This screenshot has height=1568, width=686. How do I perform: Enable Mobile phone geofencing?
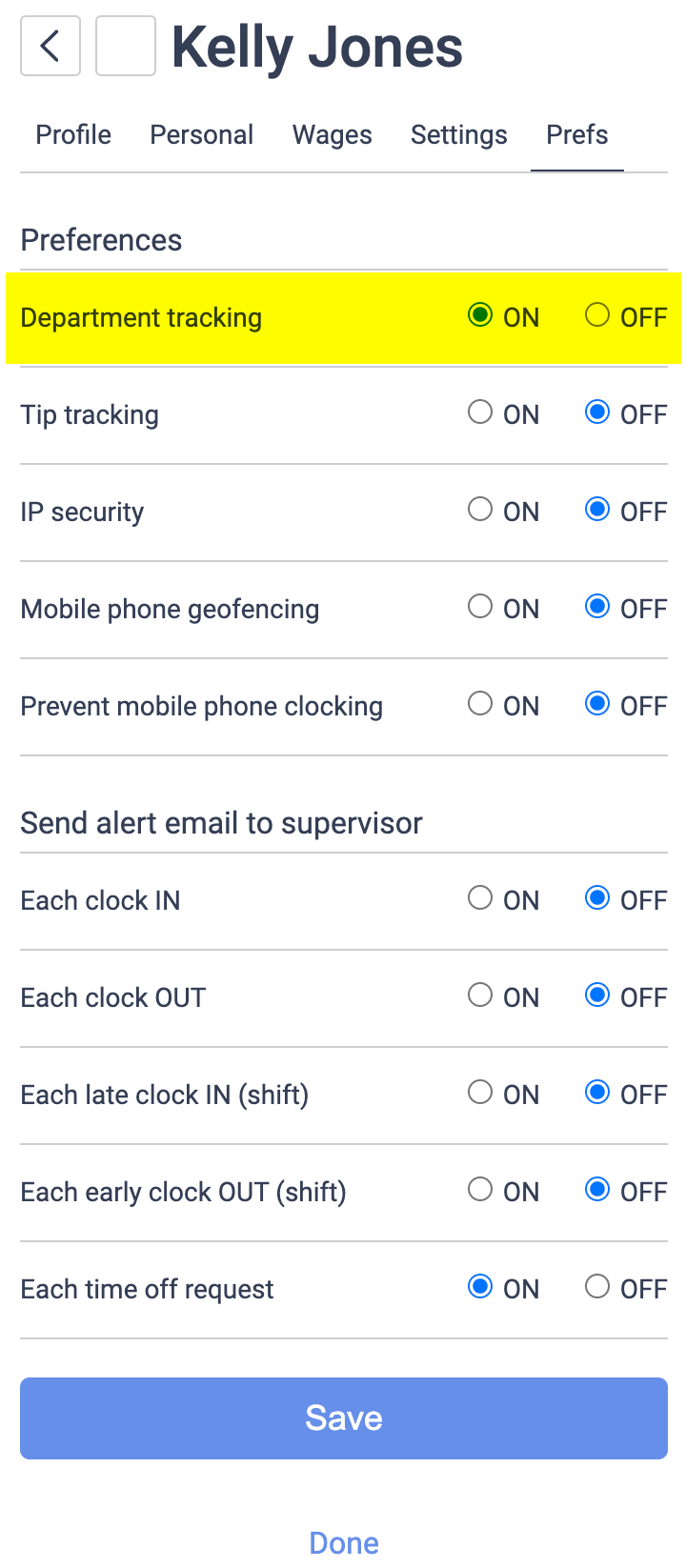480,607
